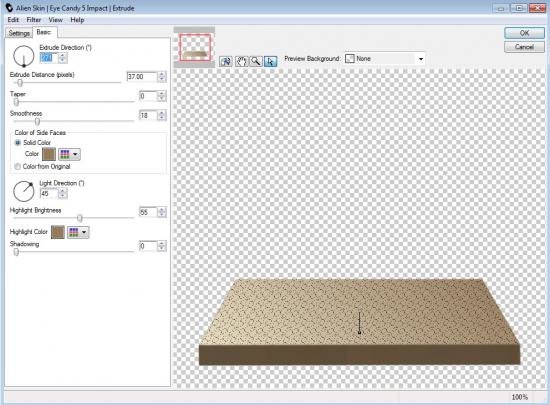The image size is (550, 405).
Task: Click the Cancel button
Action: [524, 47]
